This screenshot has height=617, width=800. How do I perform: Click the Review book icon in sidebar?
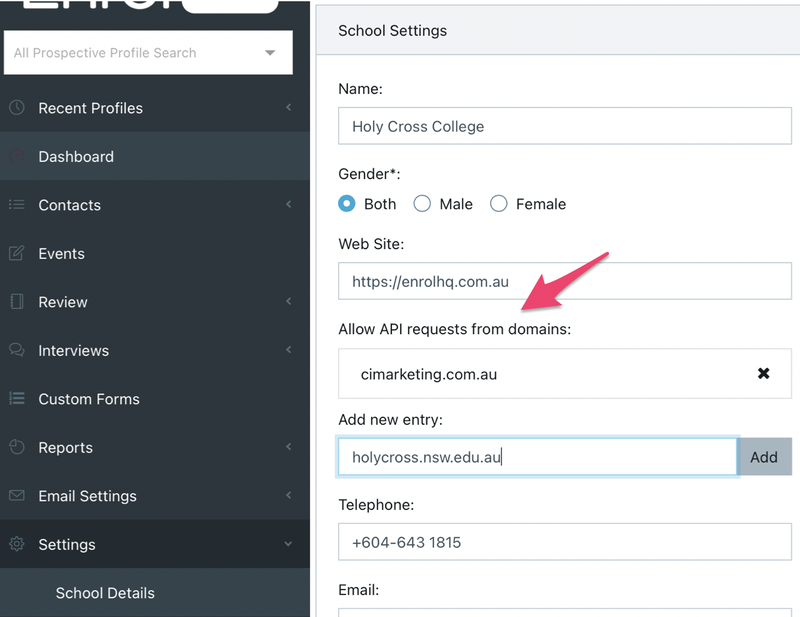pyautogui.click(x=16, y=302)
